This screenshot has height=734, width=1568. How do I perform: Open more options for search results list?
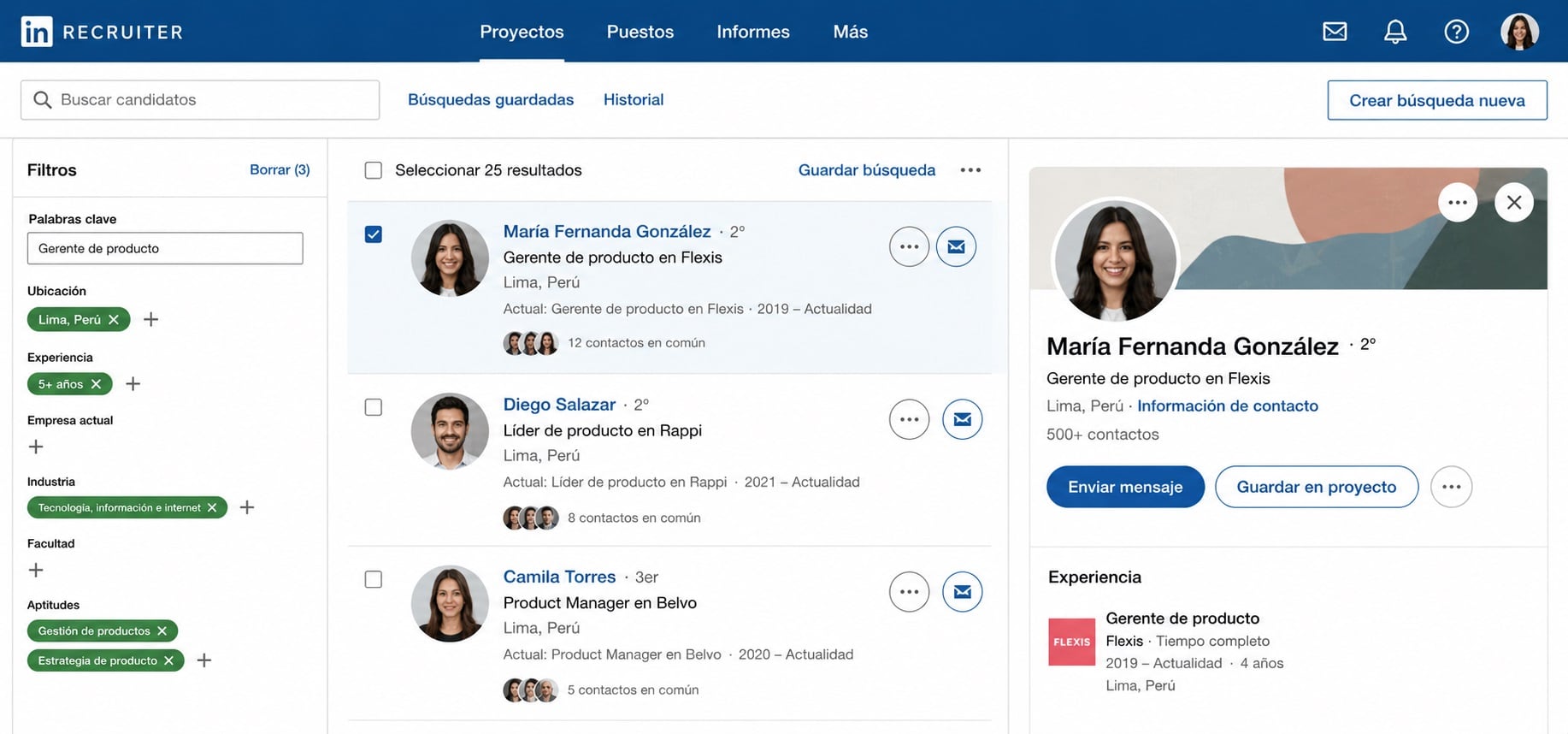(970, 170)
